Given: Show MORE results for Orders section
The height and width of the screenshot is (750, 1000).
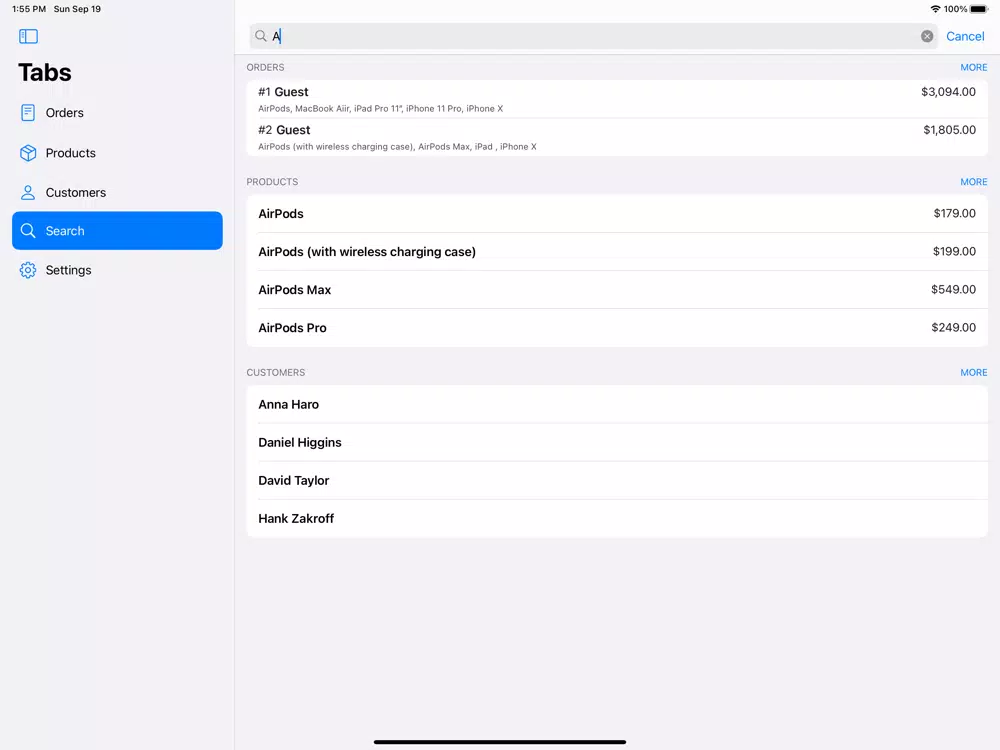Looking at the screenshot, I should 973,68.
